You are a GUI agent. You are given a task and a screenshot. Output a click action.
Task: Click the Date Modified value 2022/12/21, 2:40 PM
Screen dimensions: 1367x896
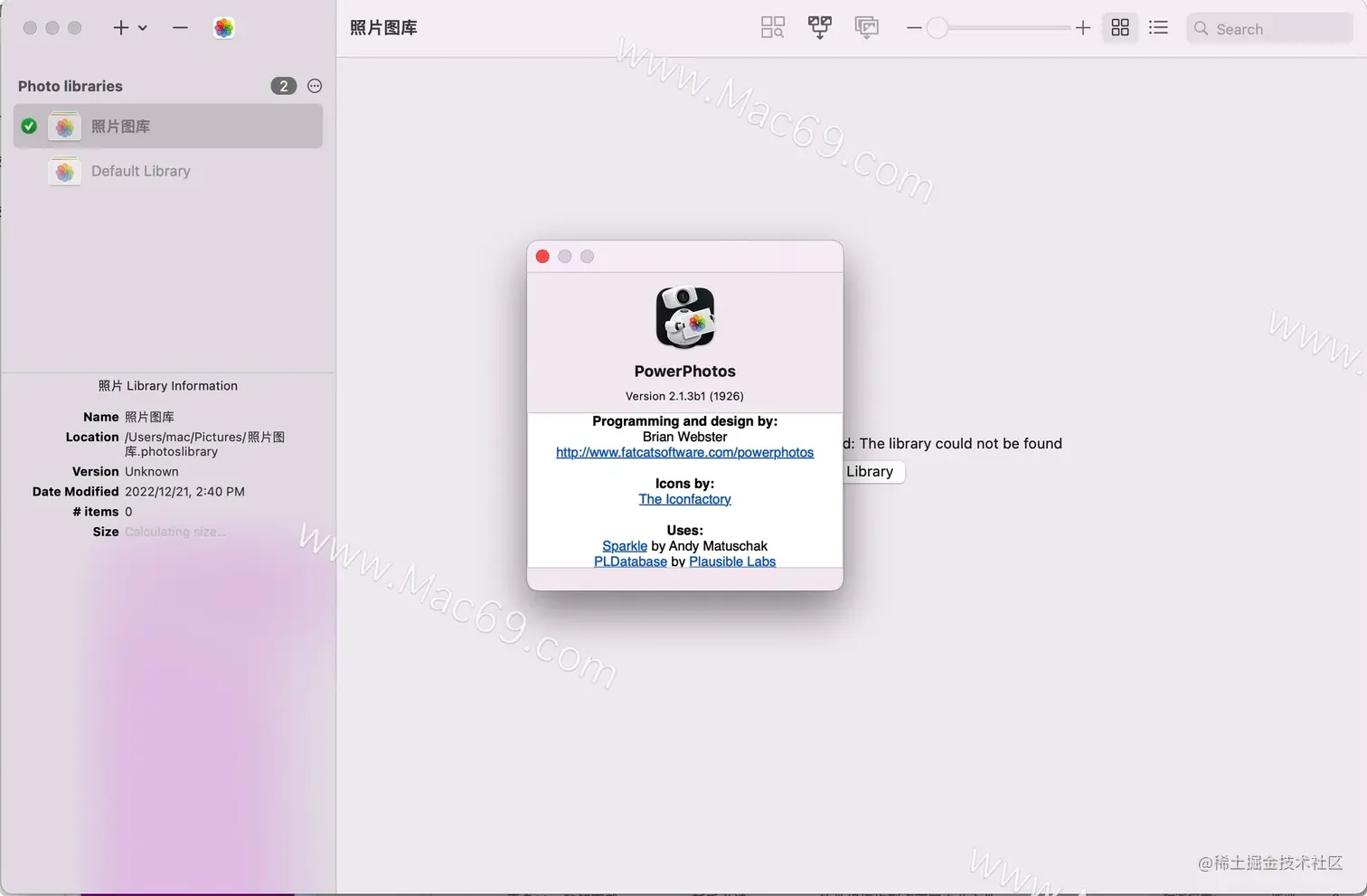(x=184, y=492)
